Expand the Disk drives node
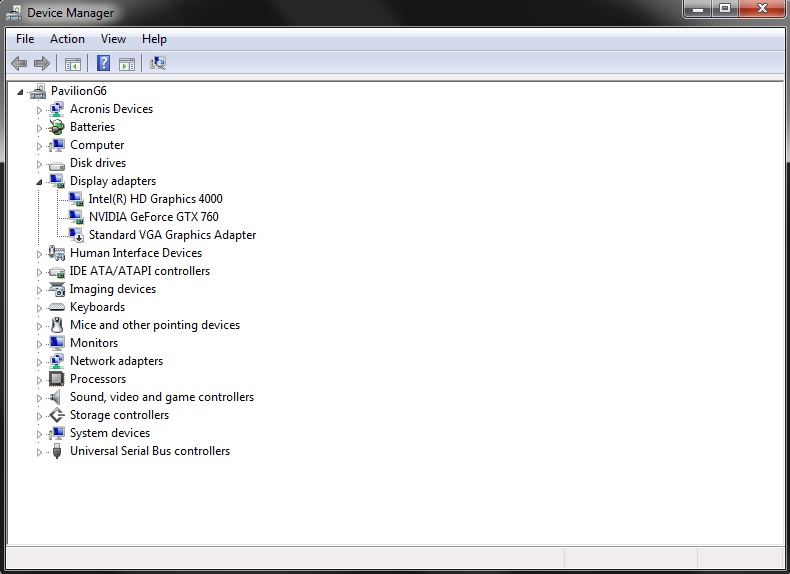Screen dimensions: 790x574 pyautogui.click(x=39, y=164)
